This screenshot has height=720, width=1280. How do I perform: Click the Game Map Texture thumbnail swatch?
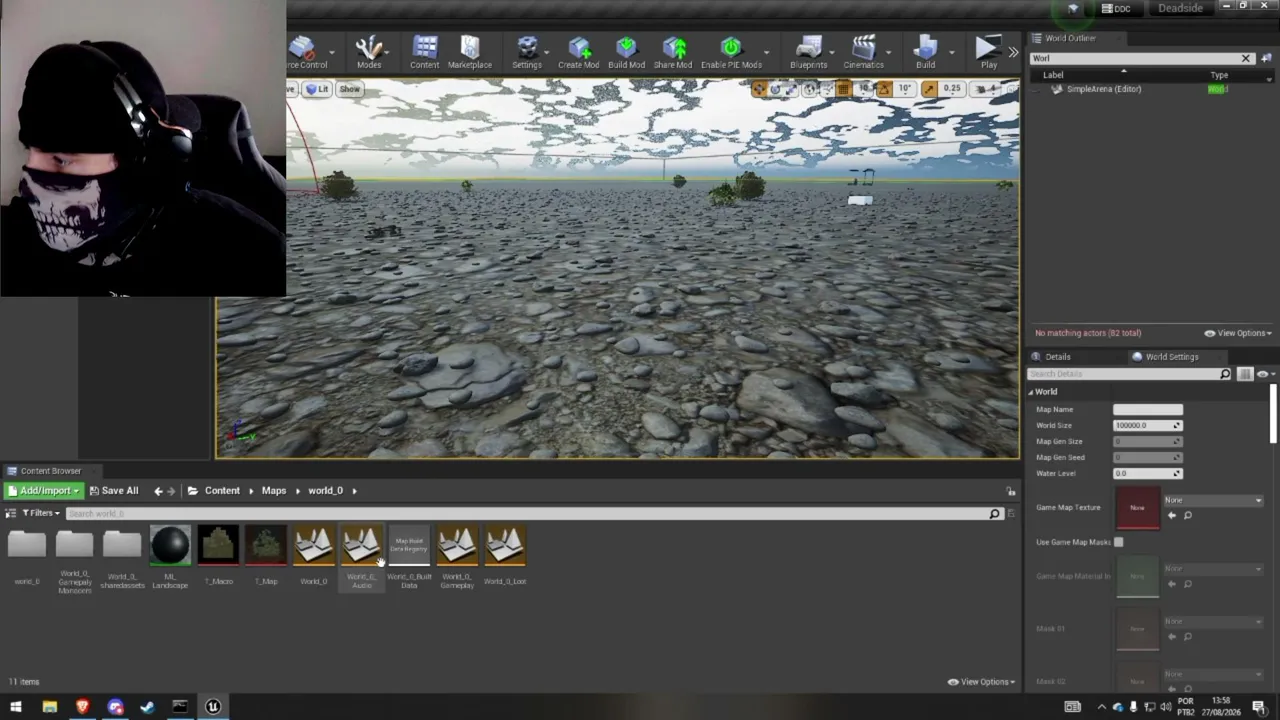click(1137, 508)
